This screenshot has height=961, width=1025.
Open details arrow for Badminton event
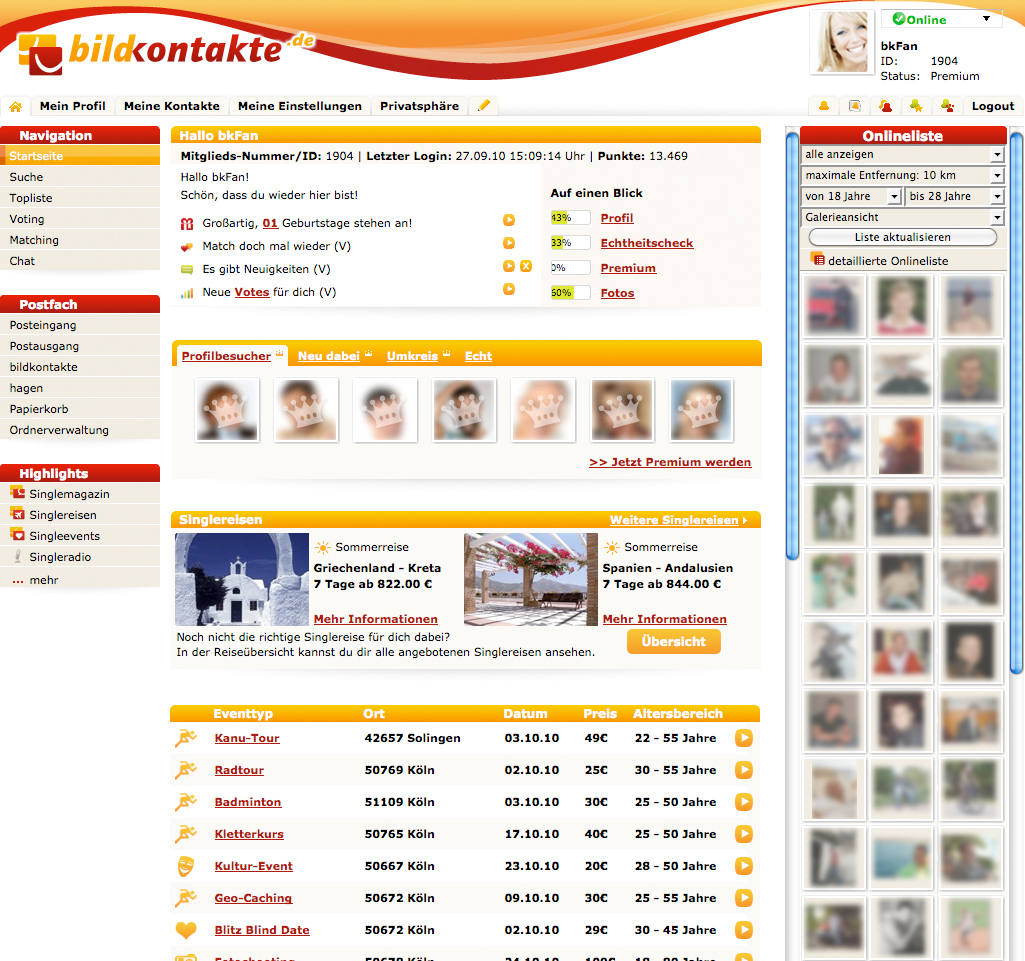click(744, 802)
